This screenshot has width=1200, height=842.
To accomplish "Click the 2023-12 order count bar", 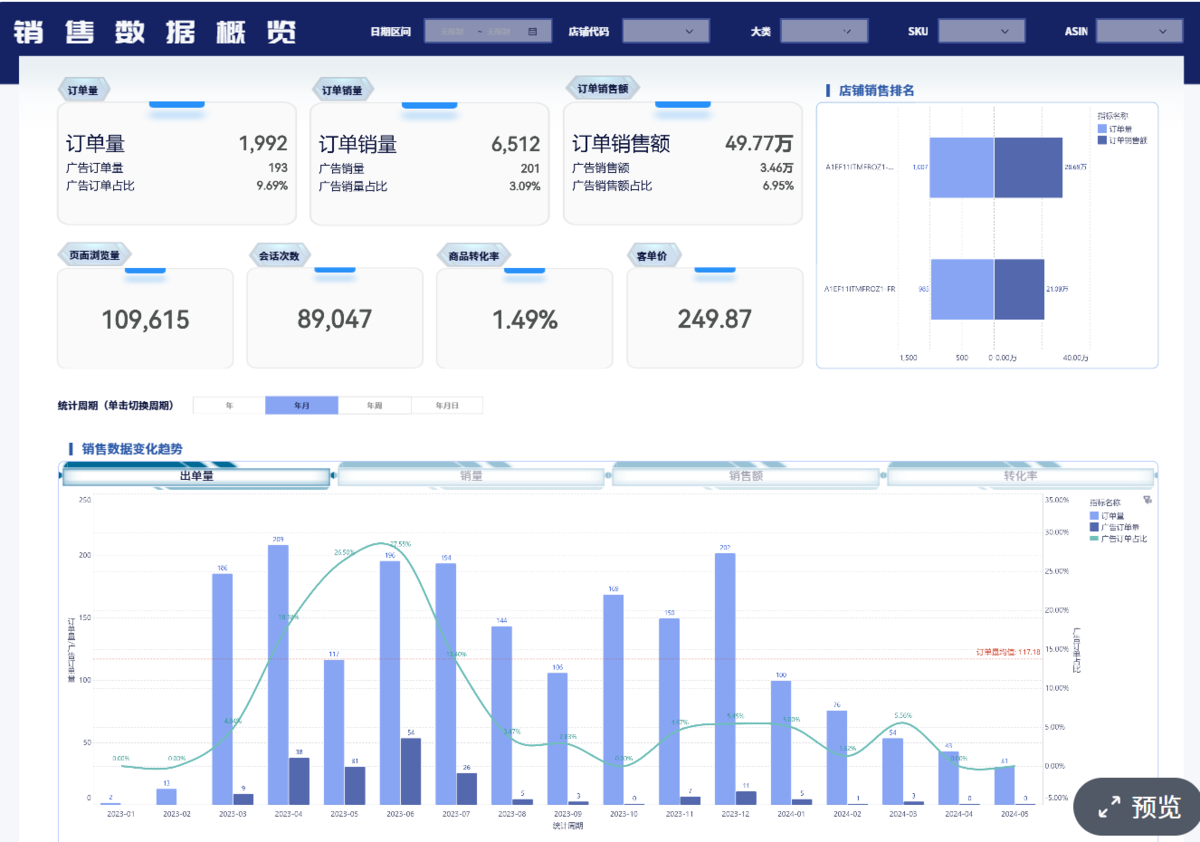I will click(x=725, y=679).
